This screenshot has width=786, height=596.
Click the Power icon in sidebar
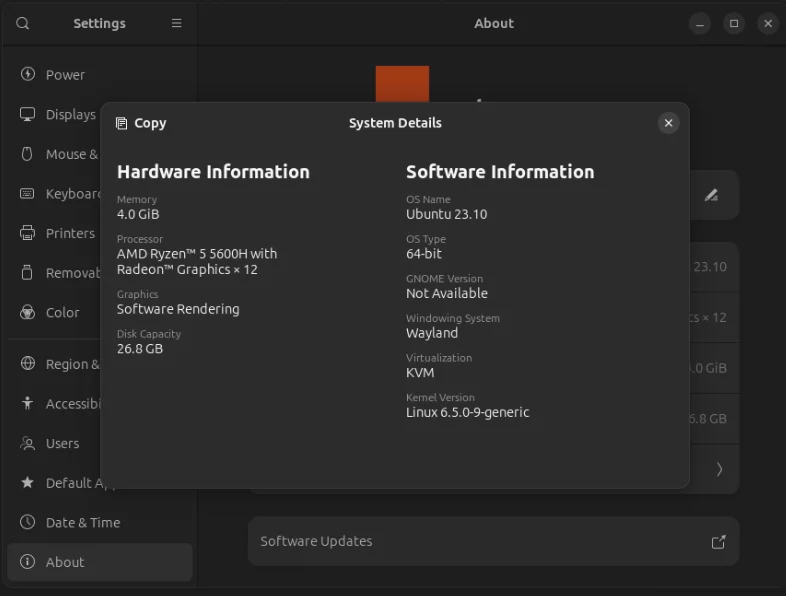tap(28, 74)
